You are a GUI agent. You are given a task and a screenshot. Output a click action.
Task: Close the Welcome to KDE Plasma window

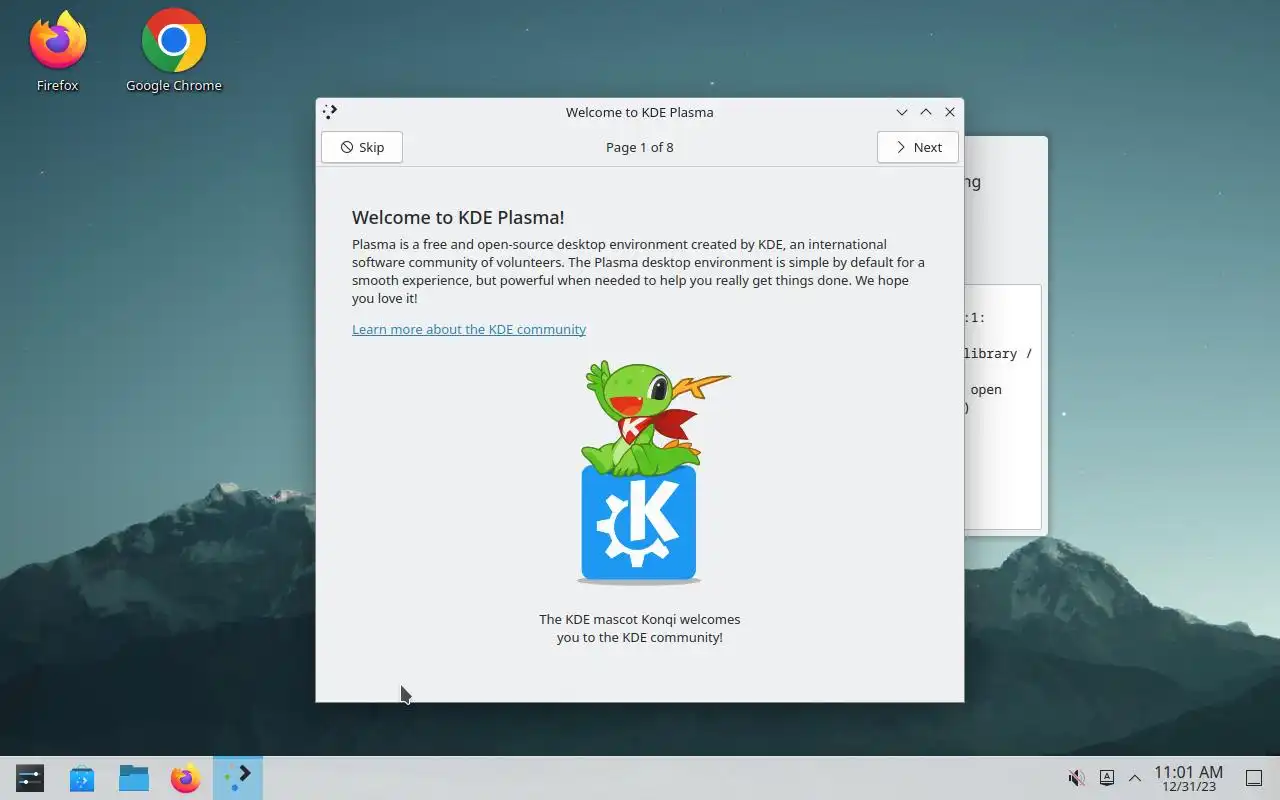[950, 112]
